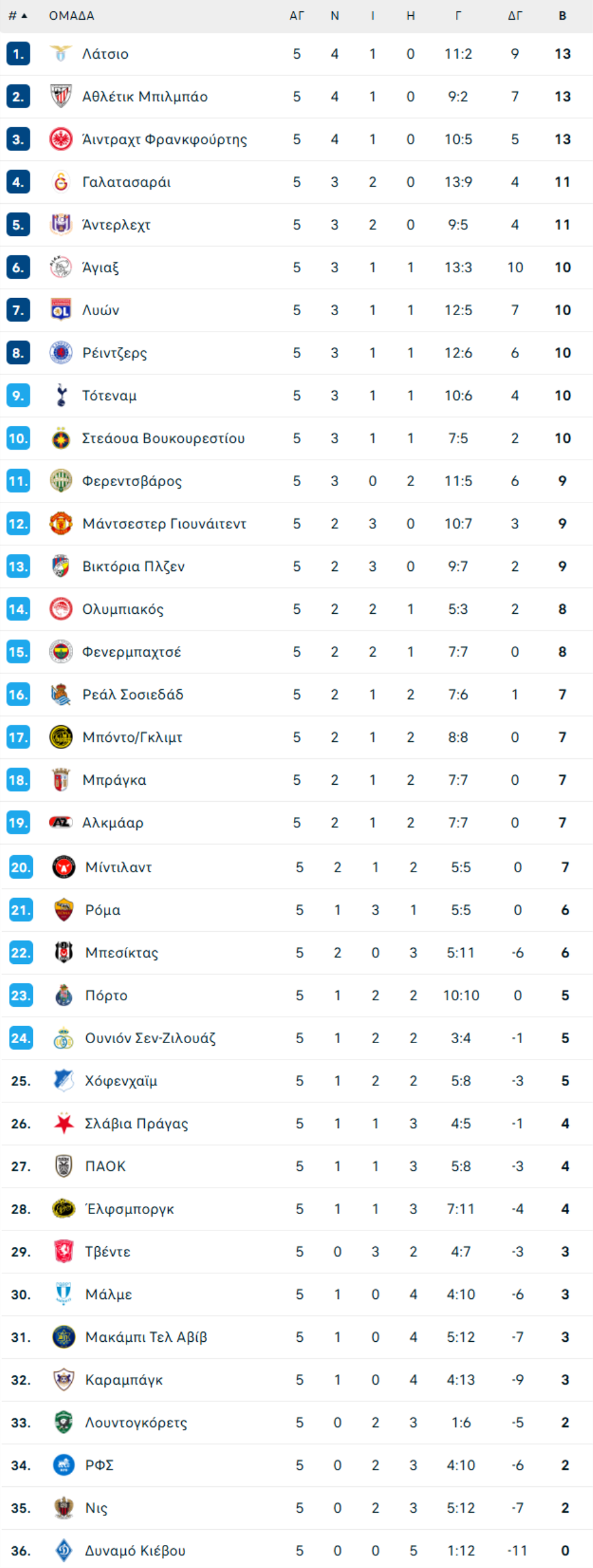The width and height of the screenshot is (593, 1568).
Task: Click the Manchester United badge
Action: click(61, 524)
